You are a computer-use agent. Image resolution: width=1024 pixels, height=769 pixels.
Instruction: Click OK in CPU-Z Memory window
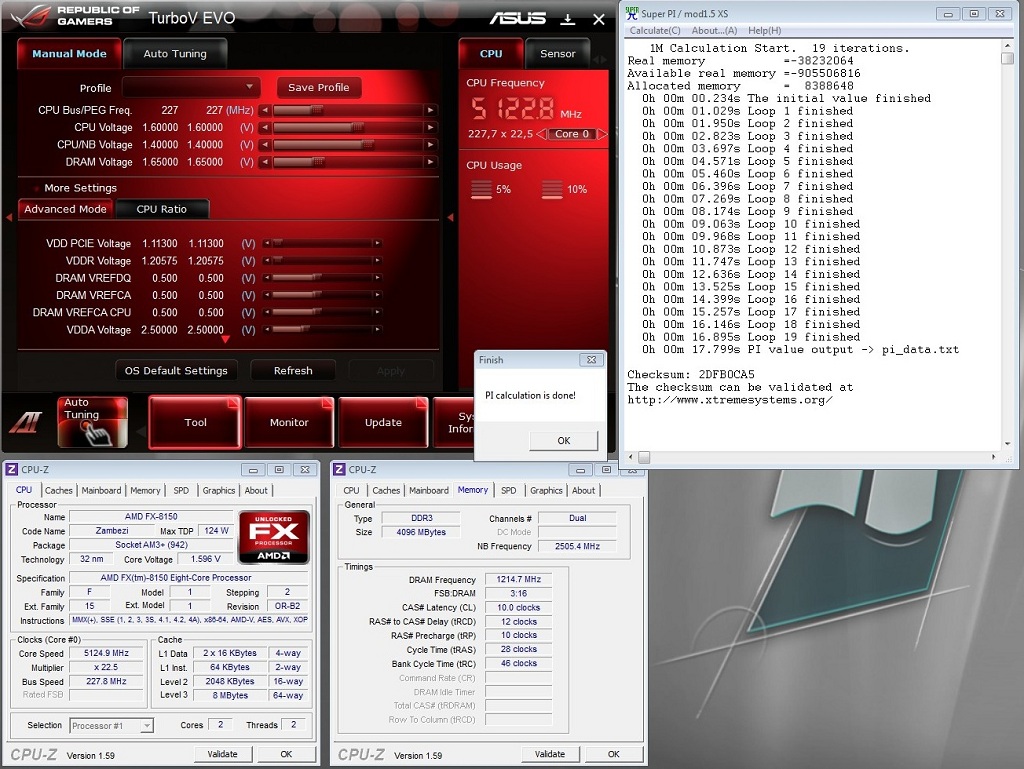click(614, 754)
